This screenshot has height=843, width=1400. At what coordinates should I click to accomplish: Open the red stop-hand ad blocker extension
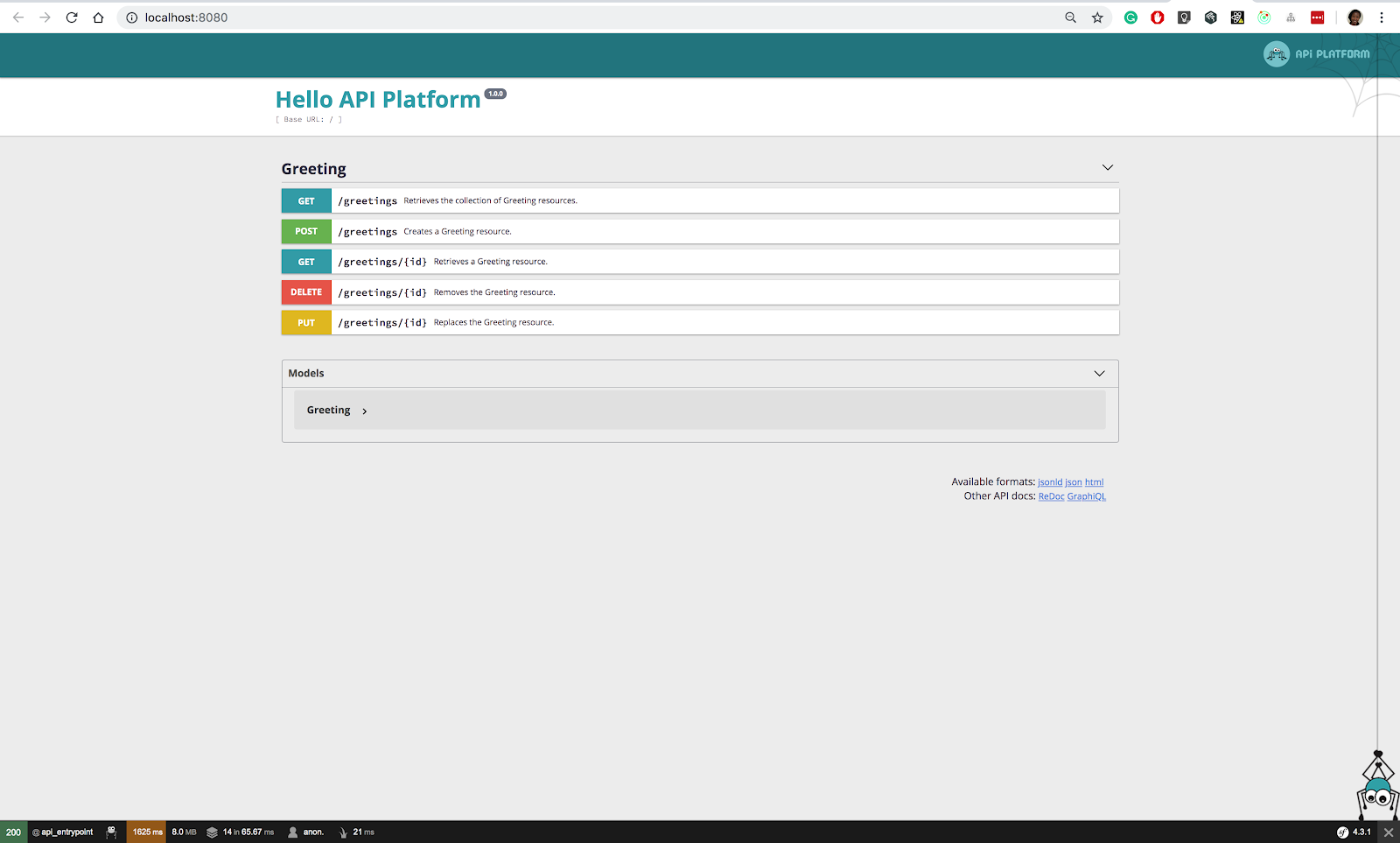(x=1158, y=18)
